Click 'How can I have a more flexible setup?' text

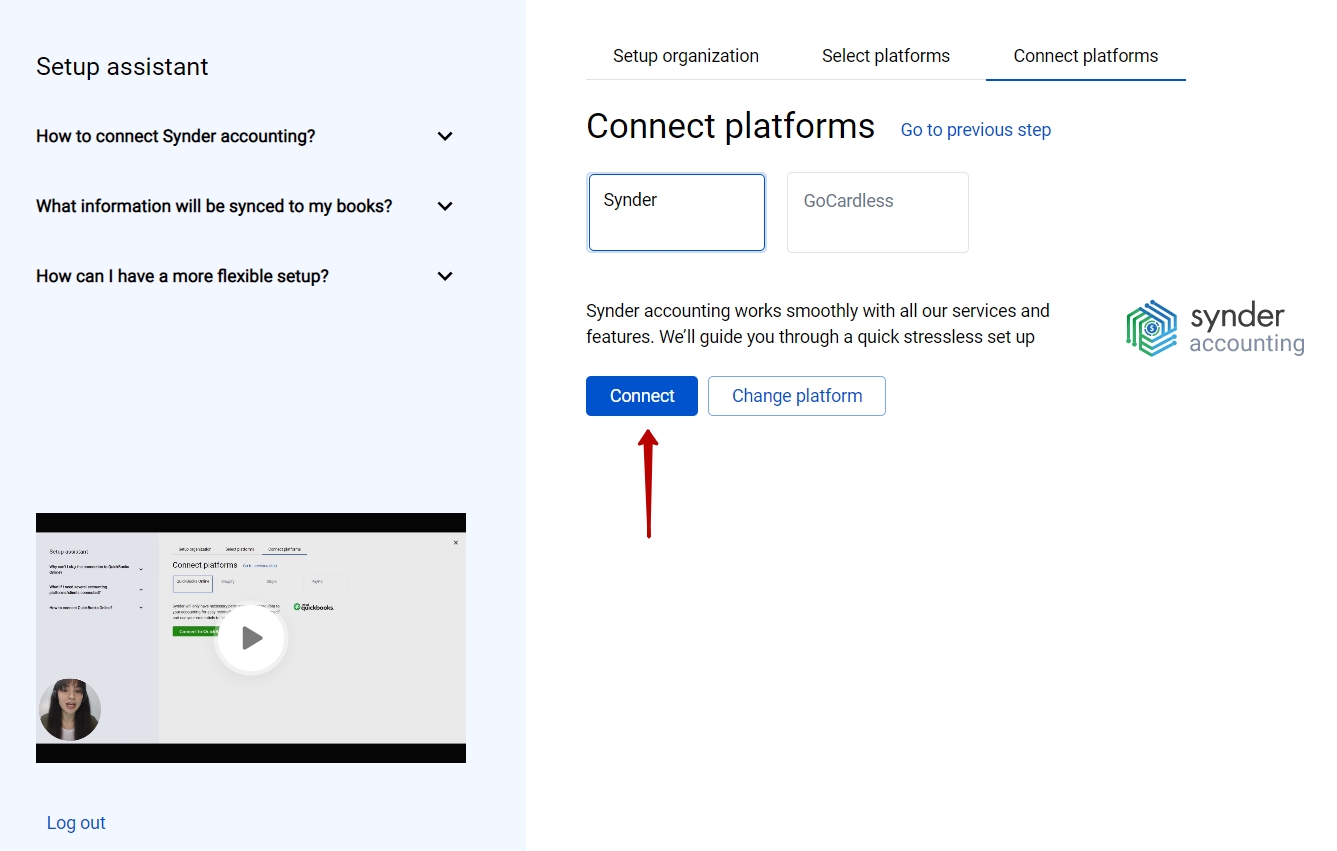182,276
